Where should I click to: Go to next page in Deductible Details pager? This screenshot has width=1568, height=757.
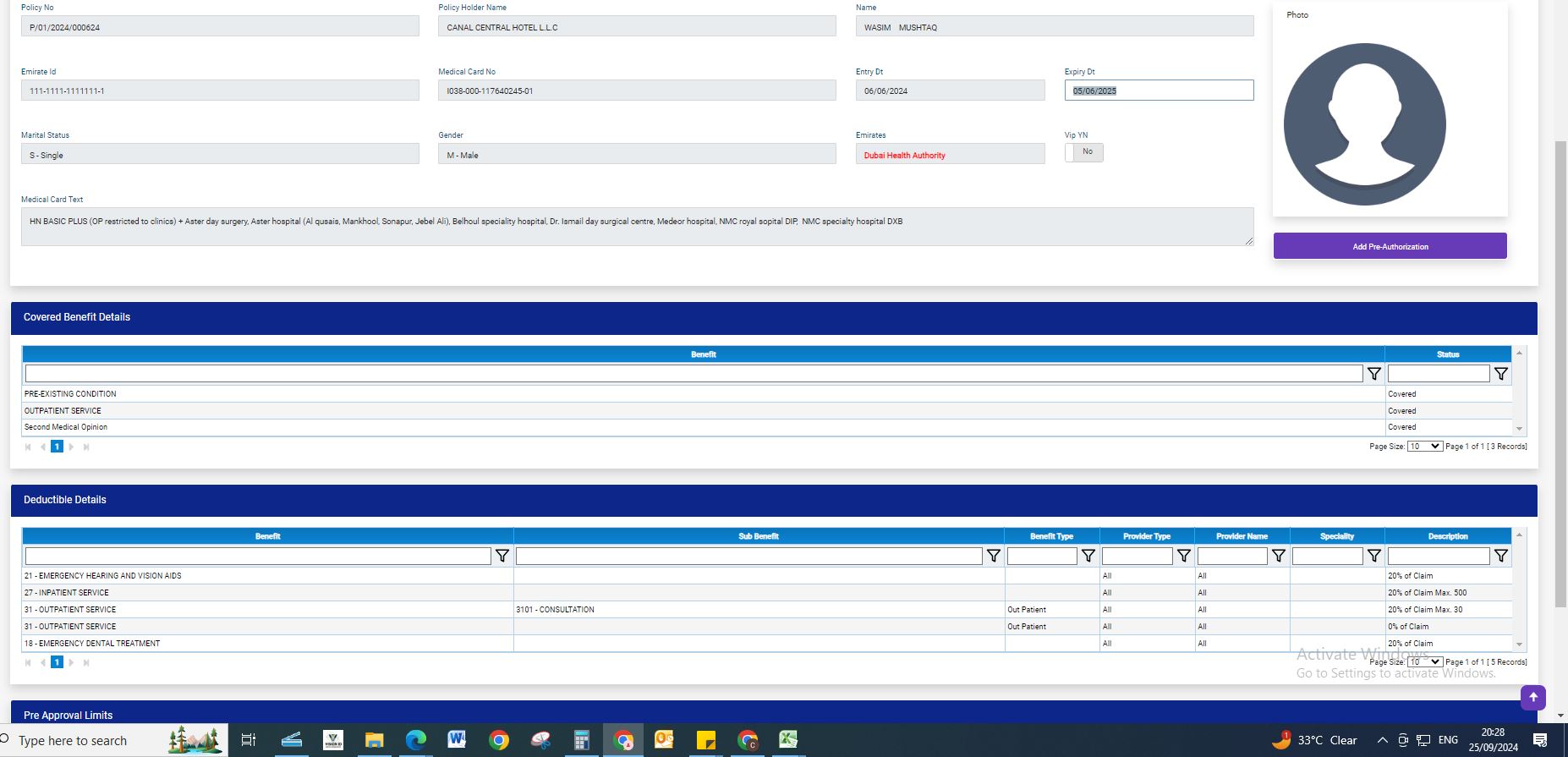pos(71,662)
